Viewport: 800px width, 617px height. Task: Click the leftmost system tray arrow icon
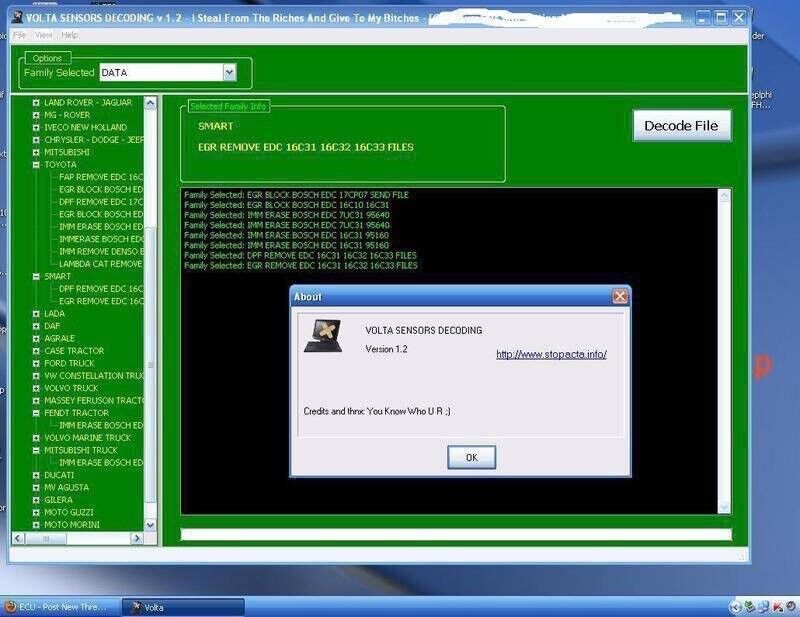(x=736, y=607)
